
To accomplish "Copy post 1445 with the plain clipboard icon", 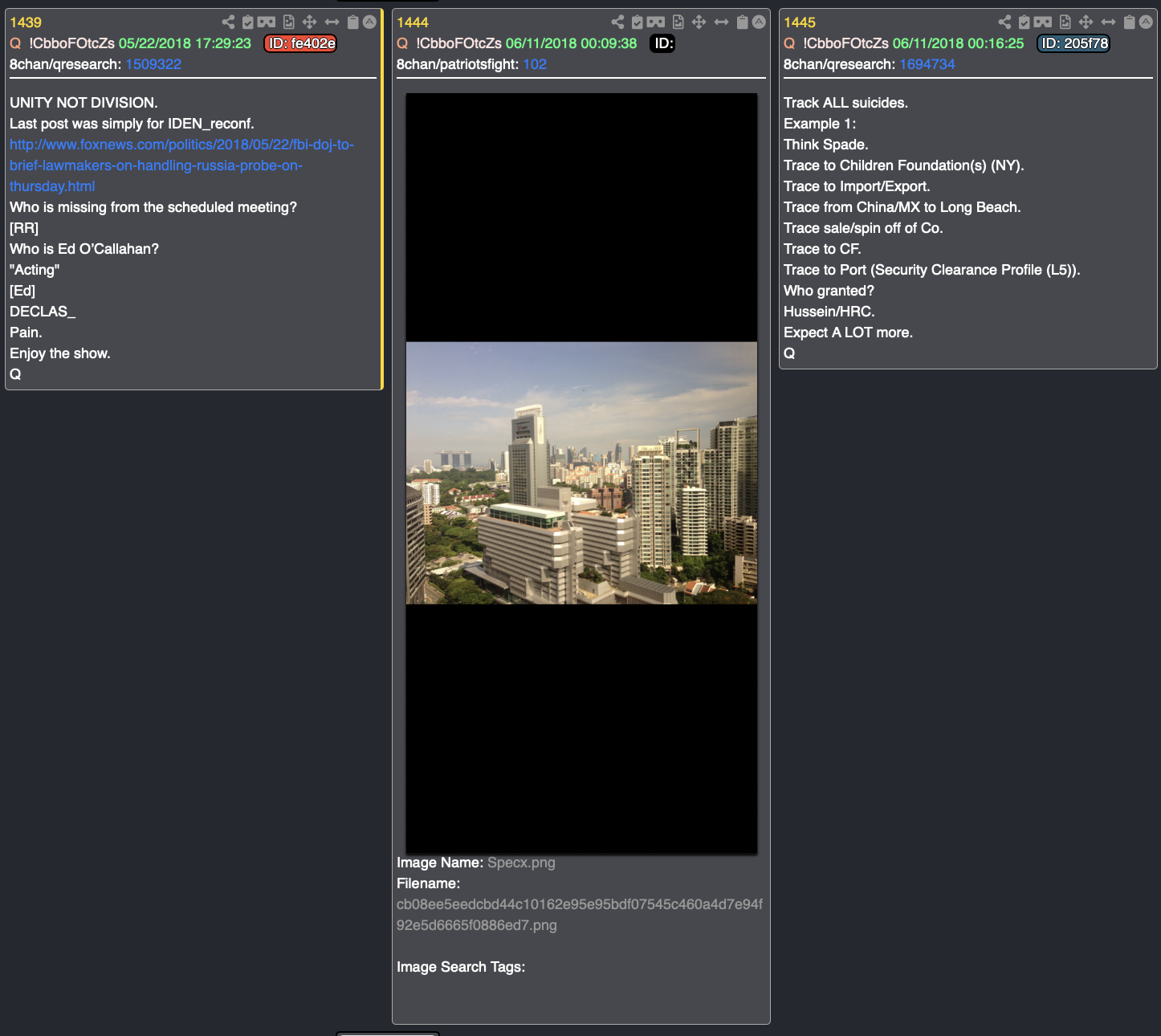I will 1129,22.
